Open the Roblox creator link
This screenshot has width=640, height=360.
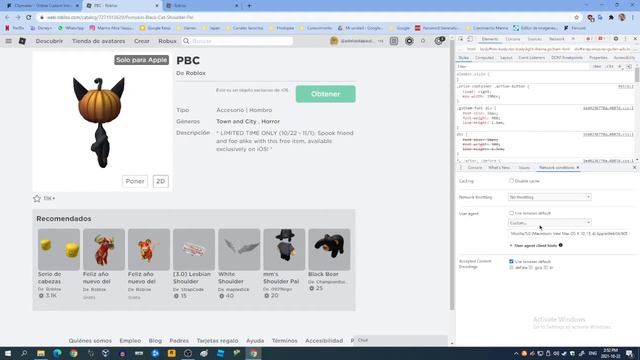coord(195,73)
